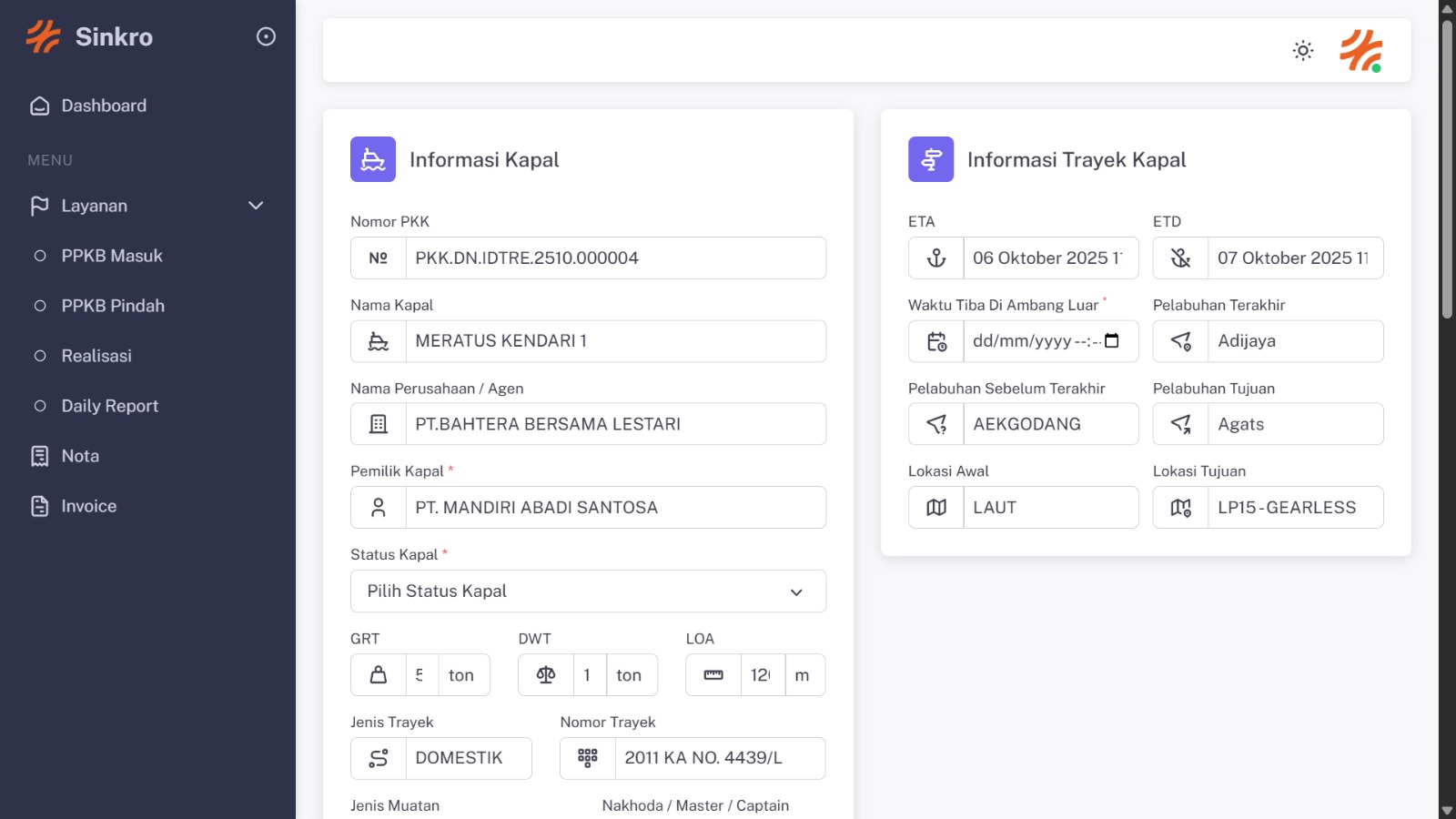Click the ship icon beside Nama Kapal

(379, 341)
